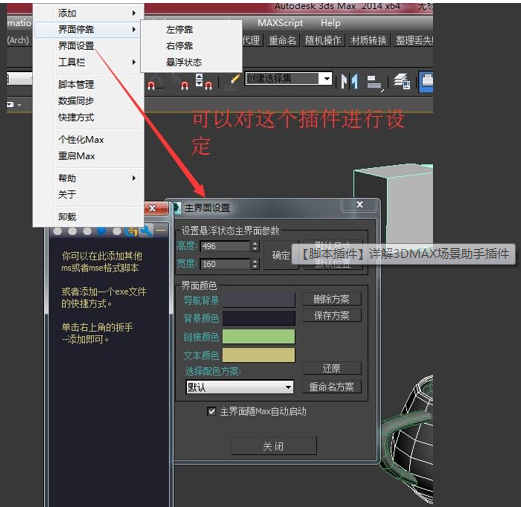The image size is (521, 507).
Task: Open Edit Named Selection Sets pencil icon
Action: [234, 81]
